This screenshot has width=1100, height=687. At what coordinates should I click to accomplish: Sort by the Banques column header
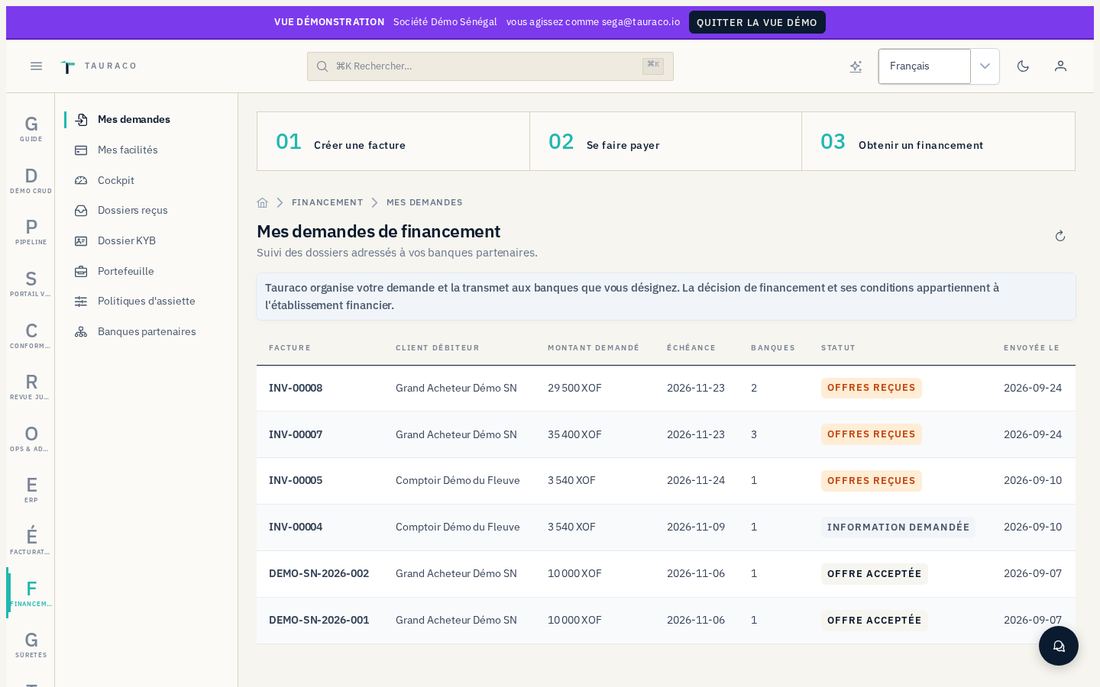click(x=773, y=347)
